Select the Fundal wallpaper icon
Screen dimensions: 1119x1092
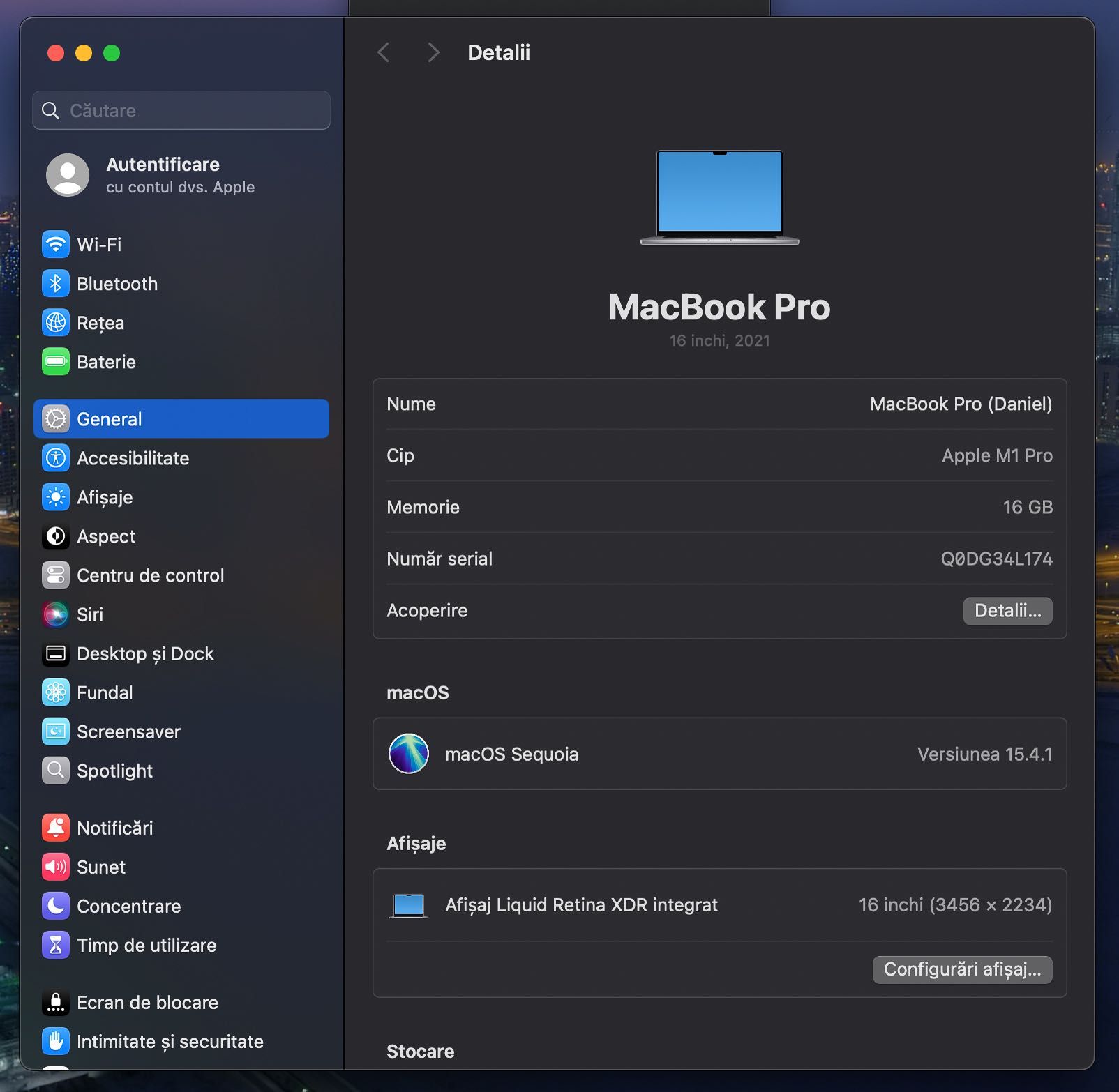[x=56, y=692]
